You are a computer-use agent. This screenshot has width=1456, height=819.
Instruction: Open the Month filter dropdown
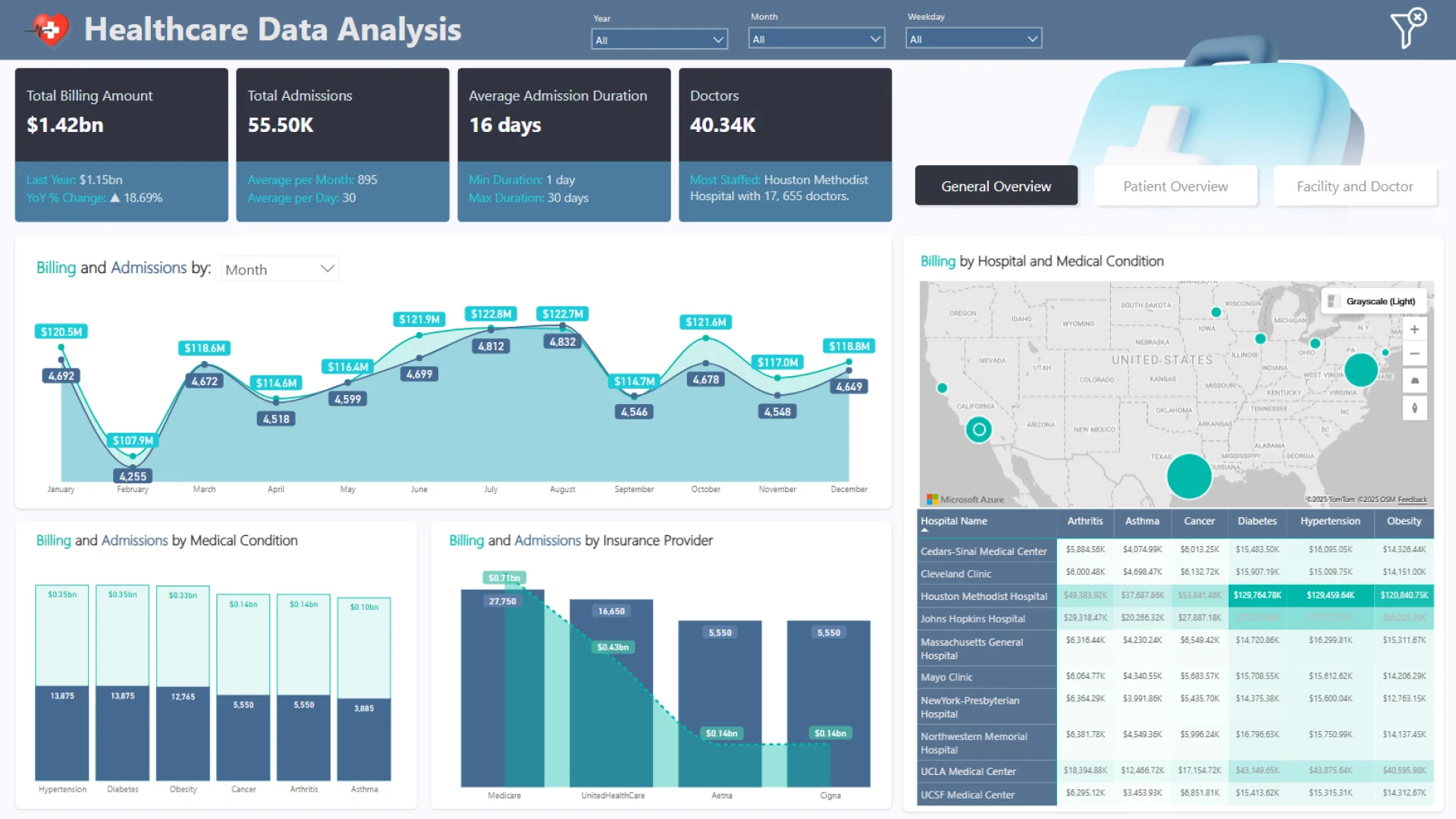[x=816, y=39]
